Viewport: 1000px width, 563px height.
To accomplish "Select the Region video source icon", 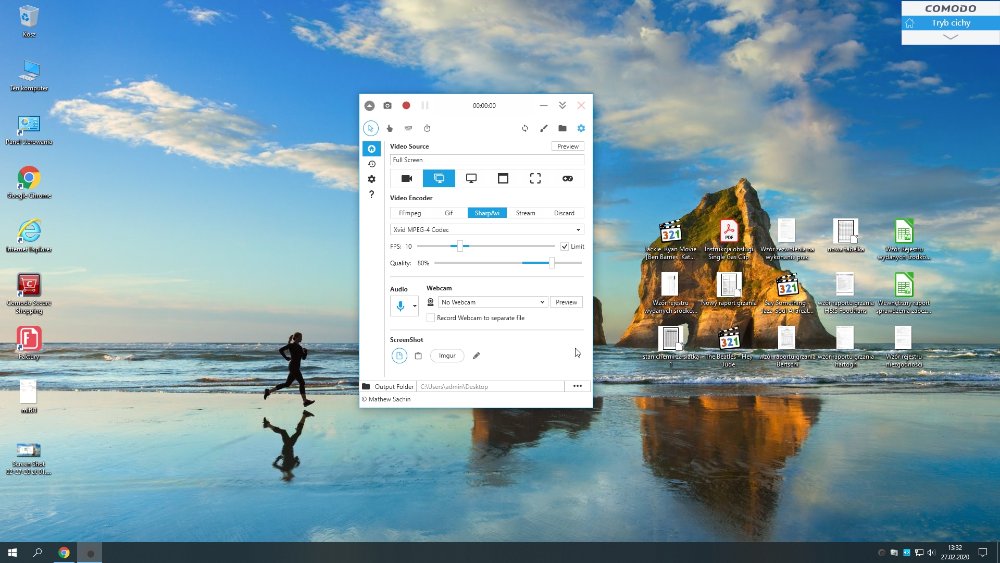I will click(x=535, y=178).
